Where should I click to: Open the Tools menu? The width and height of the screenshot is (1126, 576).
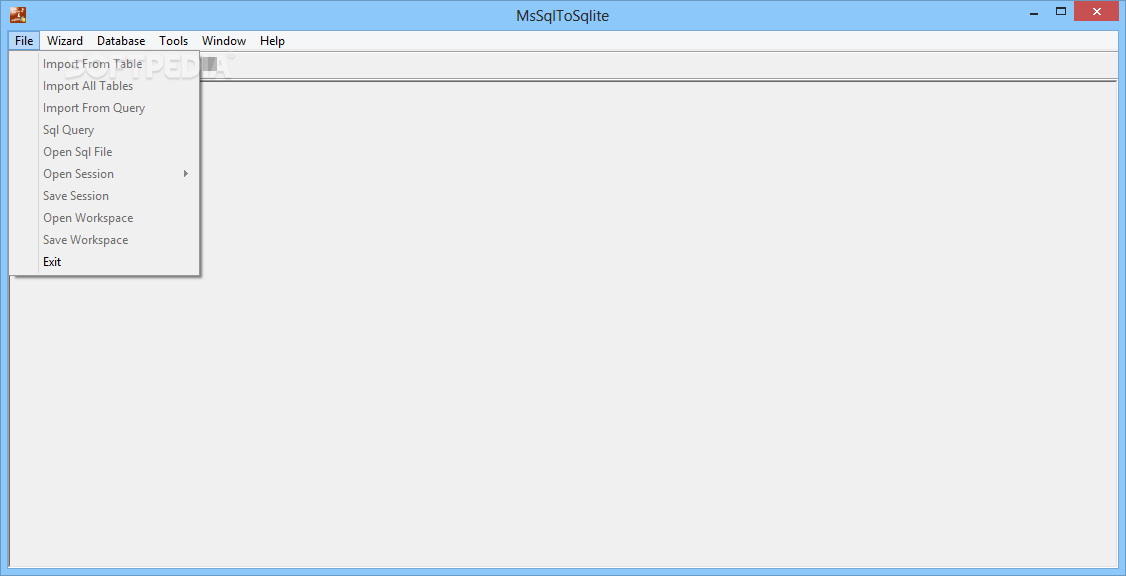pos(174,41)
